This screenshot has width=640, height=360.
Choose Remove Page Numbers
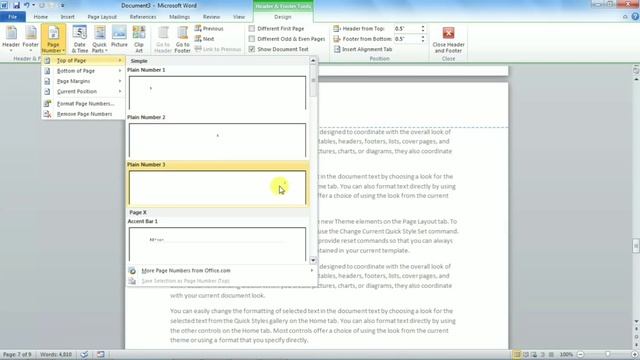(83, 114)
